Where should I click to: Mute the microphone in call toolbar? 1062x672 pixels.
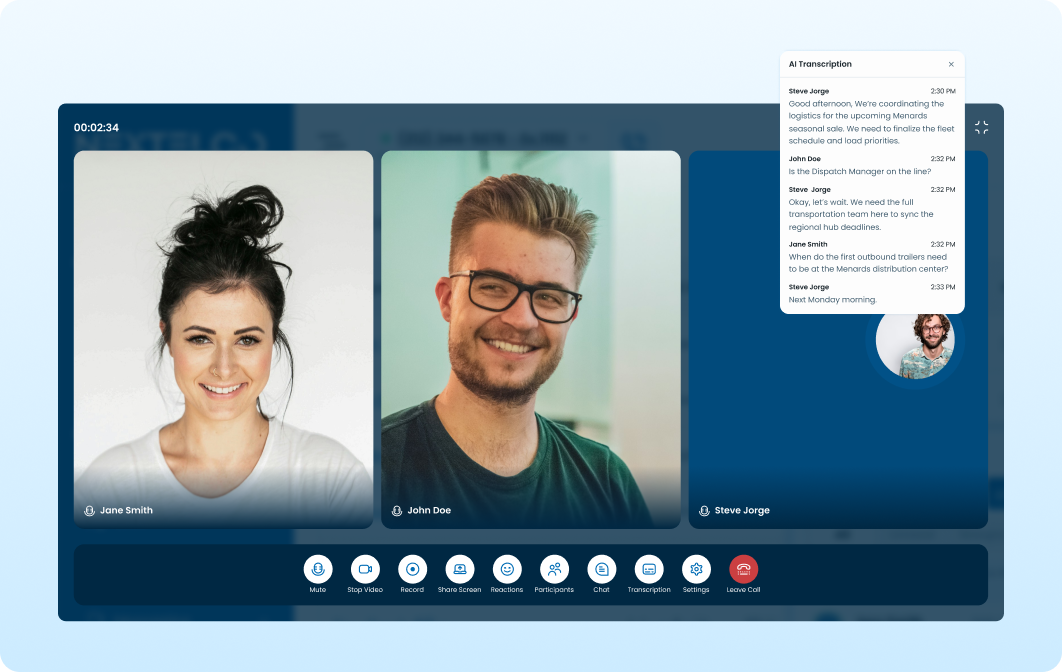coord(318,569)
